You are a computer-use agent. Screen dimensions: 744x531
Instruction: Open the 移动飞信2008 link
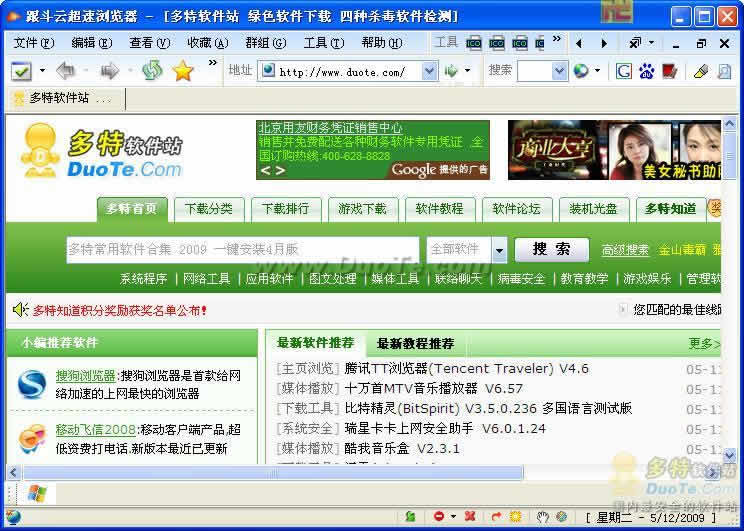click(95, 430)
